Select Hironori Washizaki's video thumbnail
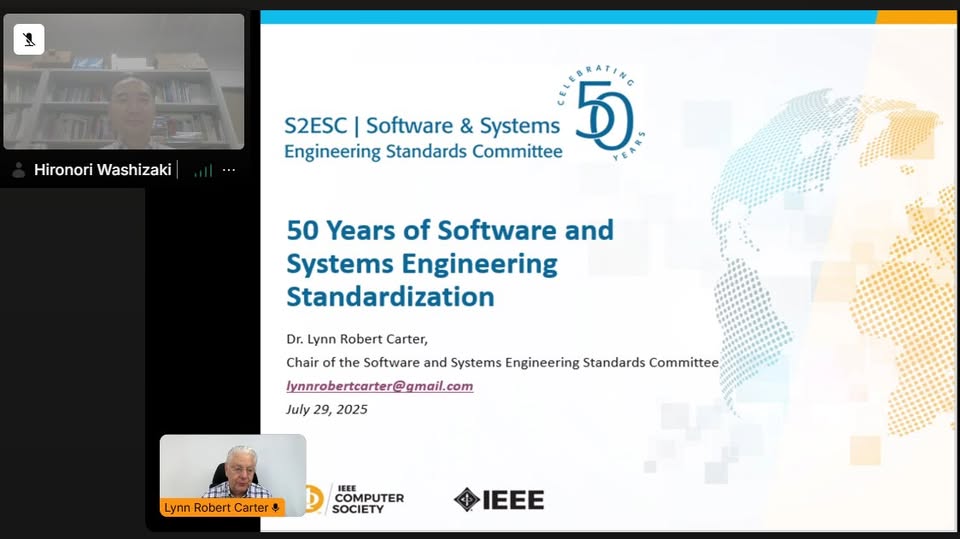The width and height of the screenshot is (960, 539). [124, 81]
